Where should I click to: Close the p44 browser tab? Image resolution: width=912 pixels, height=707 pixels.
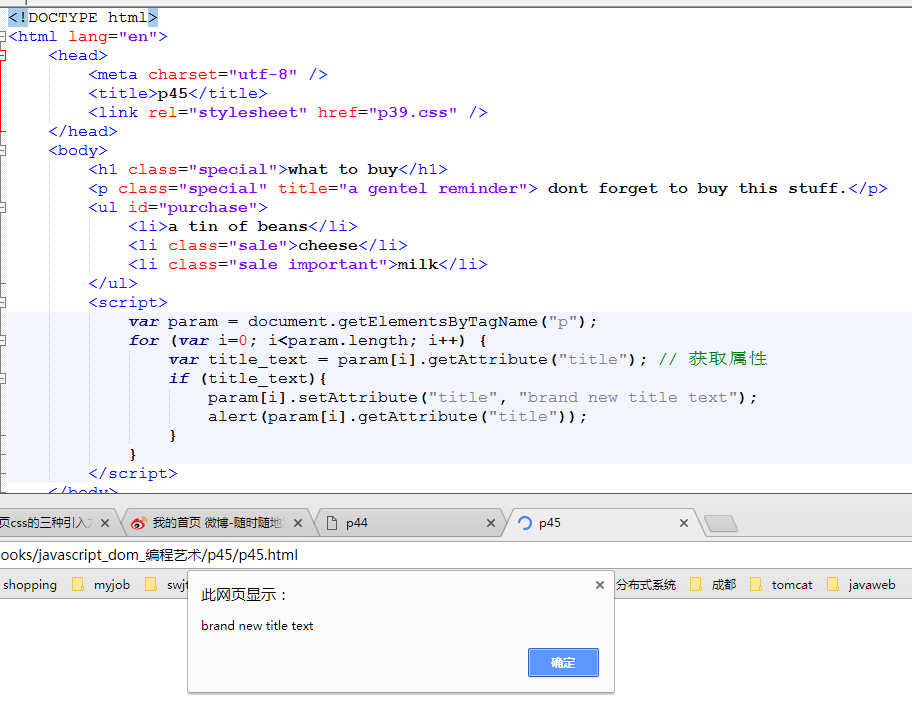(x=491, y=523)
